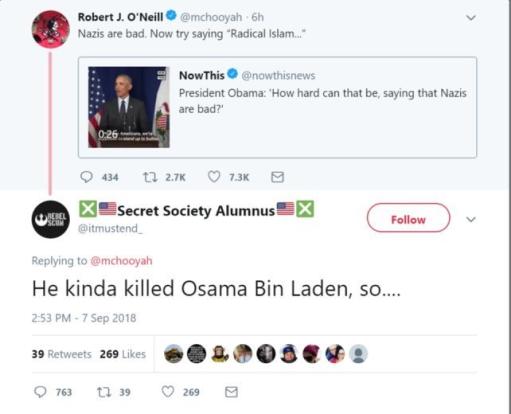Open the quoted NowThis tweet text
The image size is (511, 414).
click(322, 101)
